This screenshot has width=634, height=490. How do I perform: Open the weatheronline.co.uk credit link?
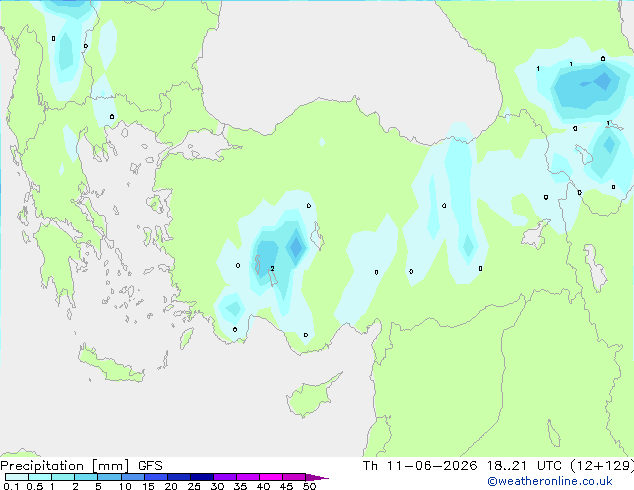550,481
